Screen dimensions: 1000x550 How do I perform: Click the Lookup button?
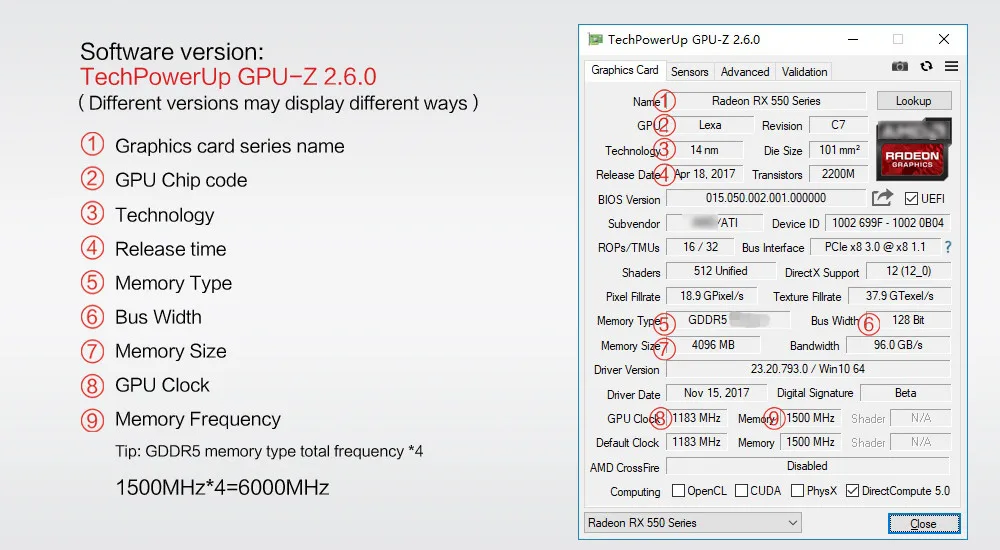[914, 101]
